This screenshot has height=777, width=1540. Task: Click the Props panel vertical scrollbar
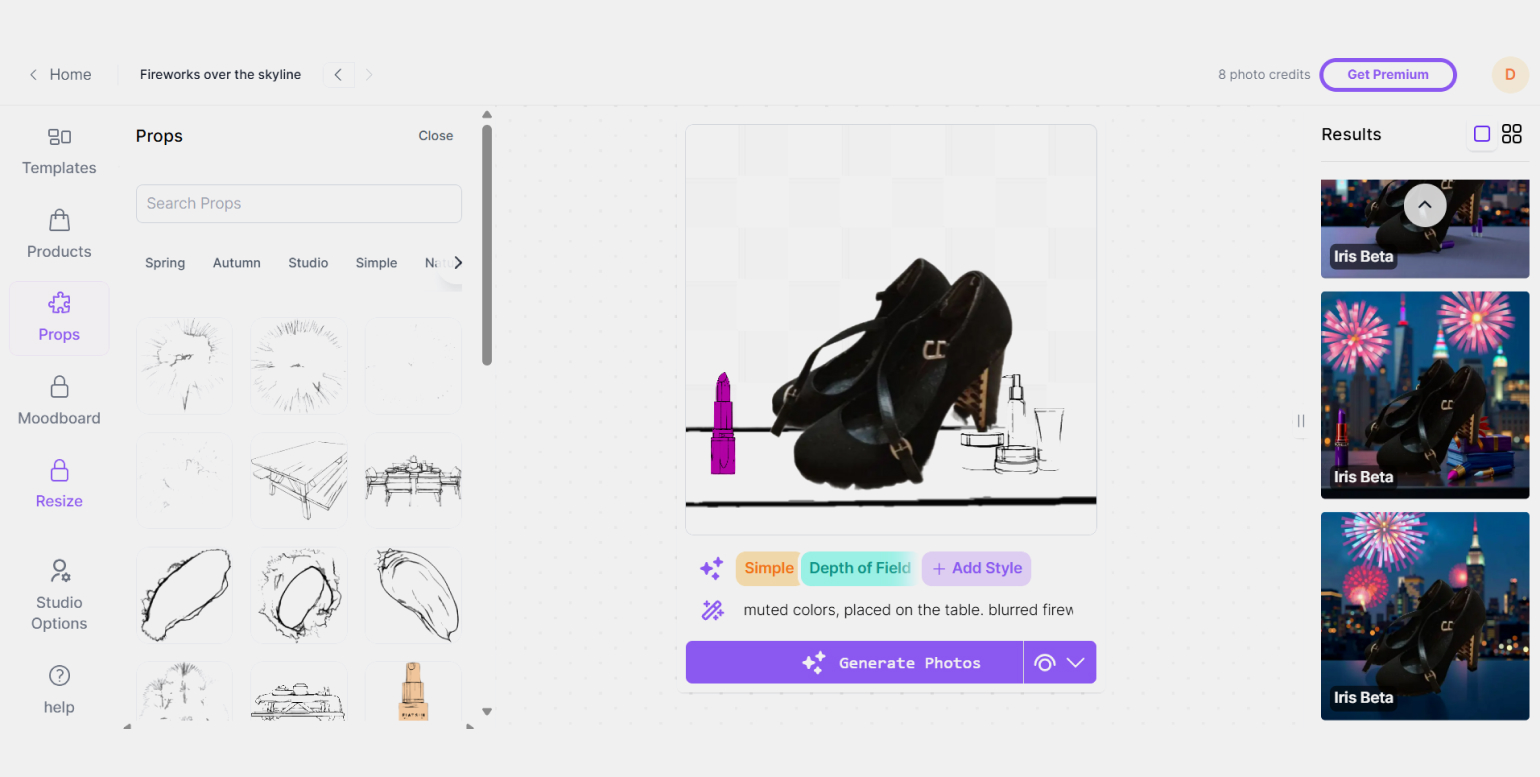(487, 245)
